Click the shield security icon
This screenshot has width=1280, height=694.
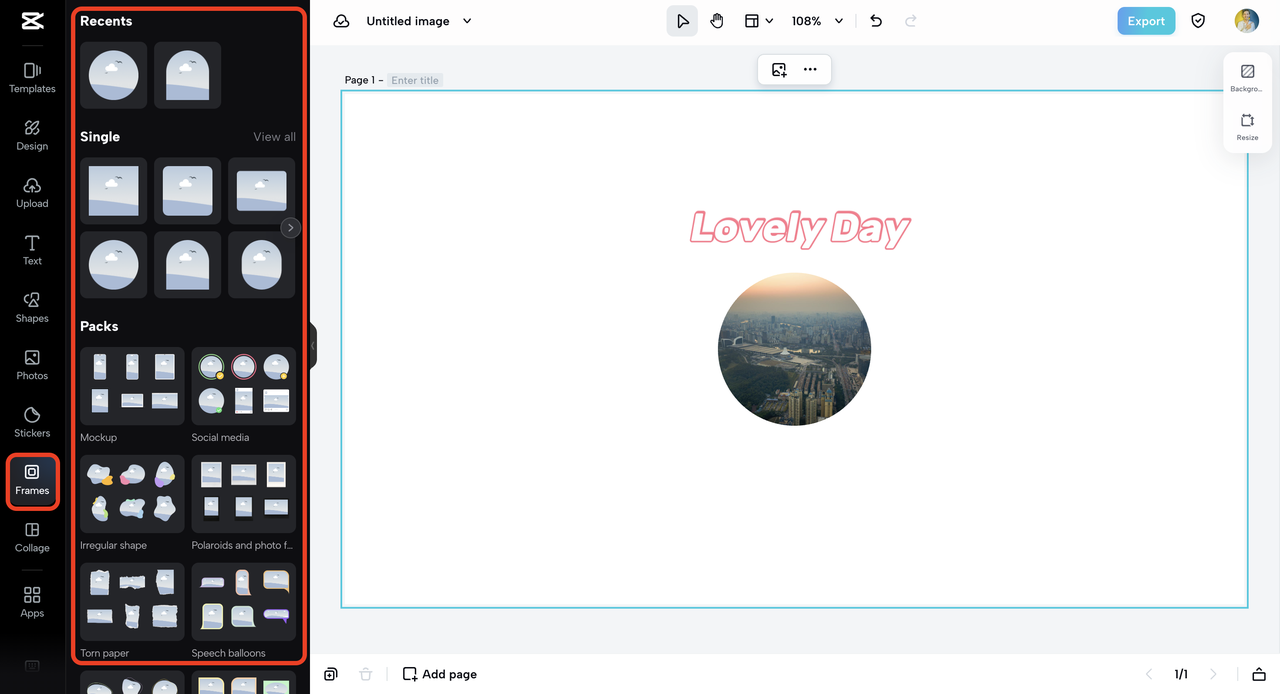1198,21
